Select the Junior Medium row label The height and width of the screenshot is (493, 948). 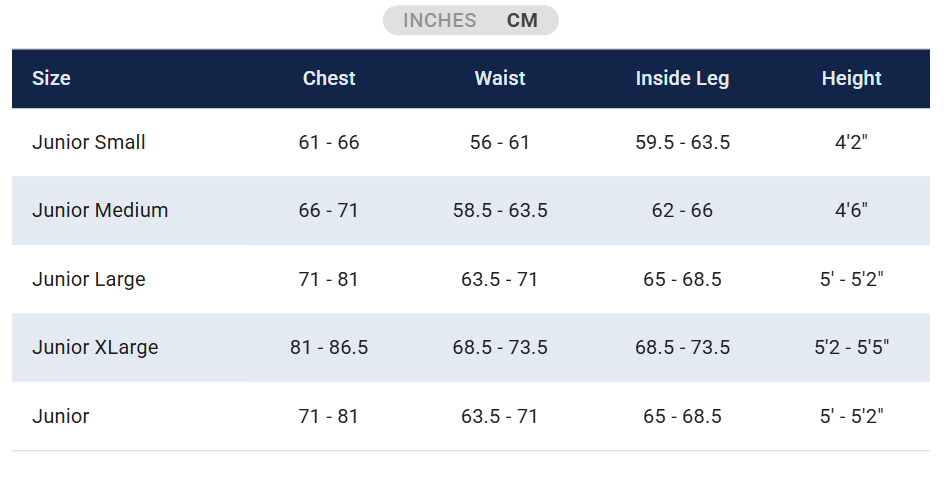click(100, 210)
